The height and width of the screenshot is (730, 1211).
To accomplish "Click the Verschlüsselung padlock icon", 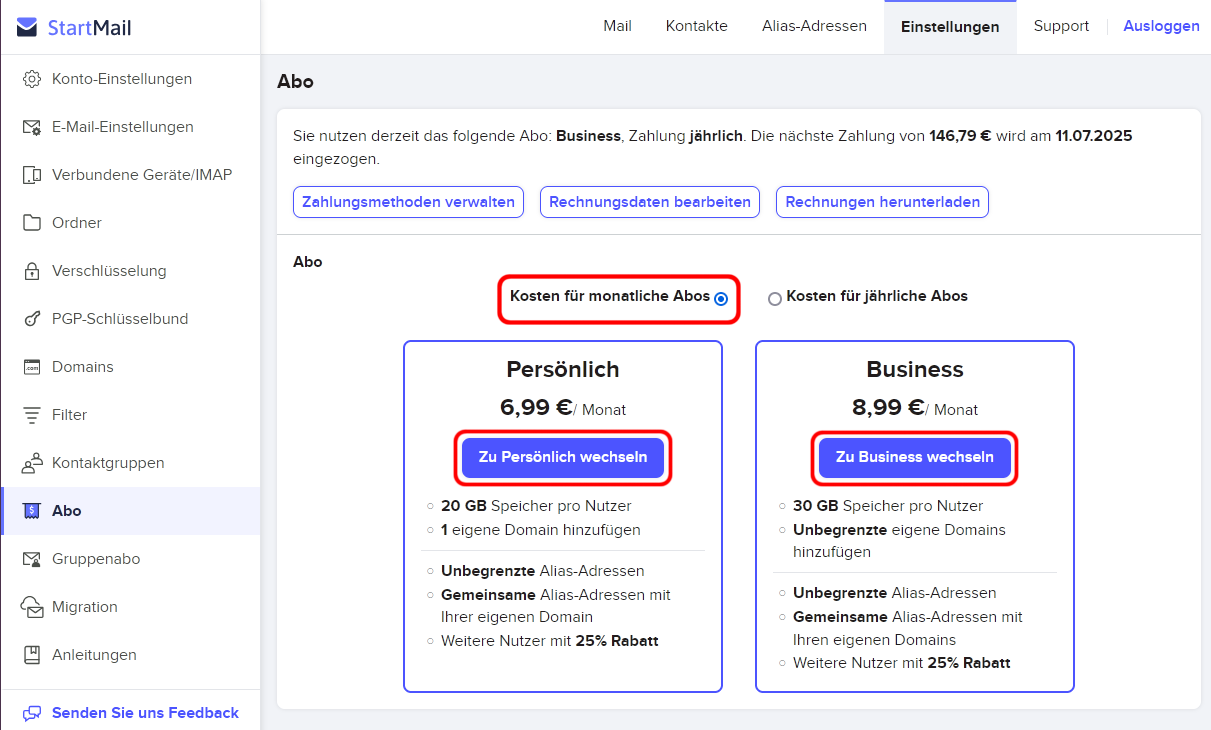I will 32,271.
